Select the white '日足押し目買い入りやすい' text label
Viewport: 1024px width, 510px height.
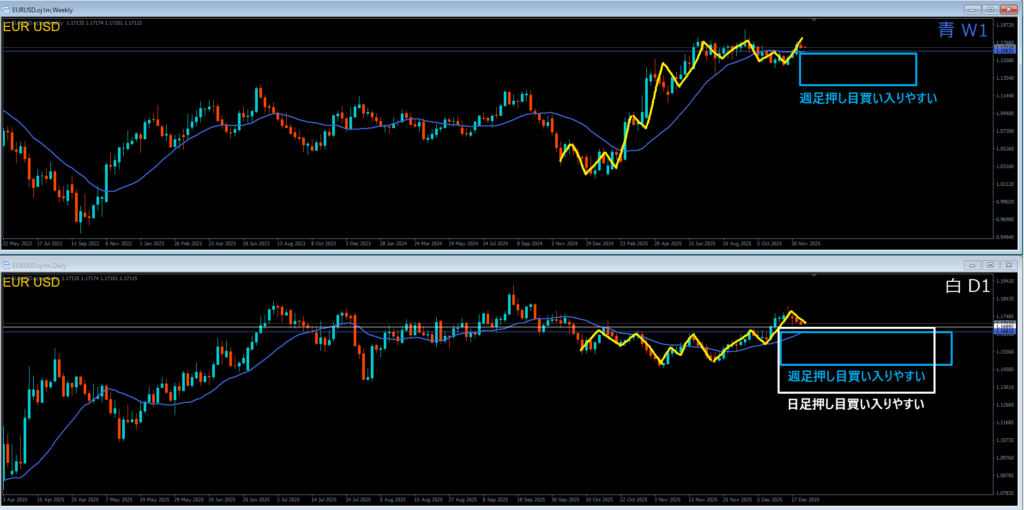coord(855,405)
